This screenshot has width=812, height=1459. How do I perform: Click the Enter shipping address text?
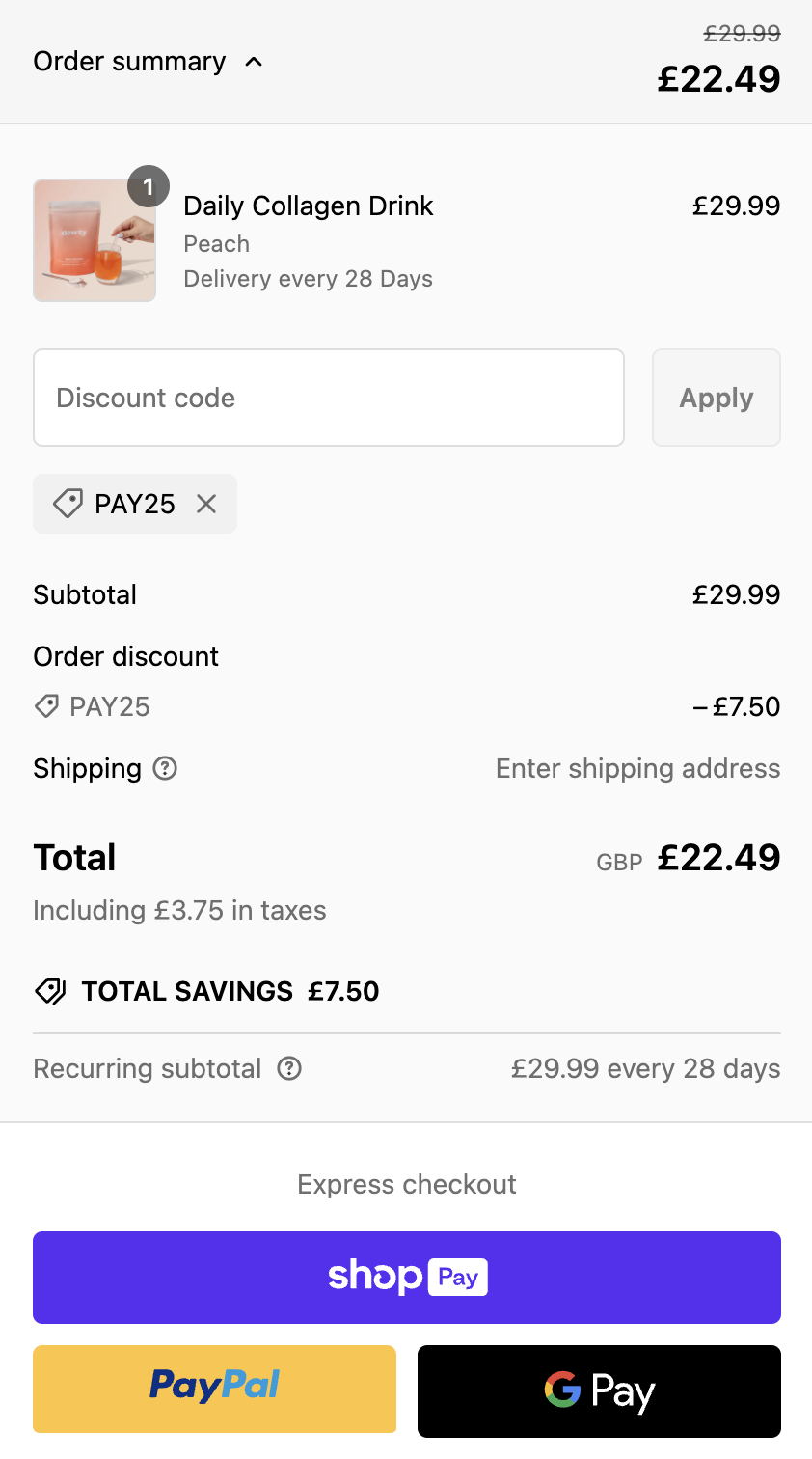638,768
